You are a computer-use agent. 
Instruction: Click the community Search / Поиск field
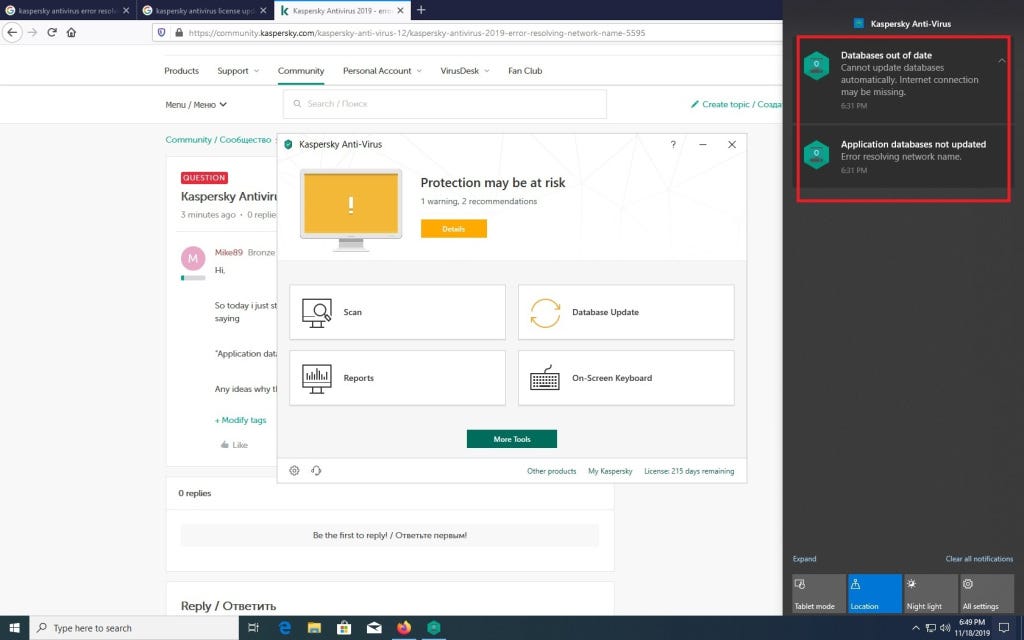(x=444, y=104)
